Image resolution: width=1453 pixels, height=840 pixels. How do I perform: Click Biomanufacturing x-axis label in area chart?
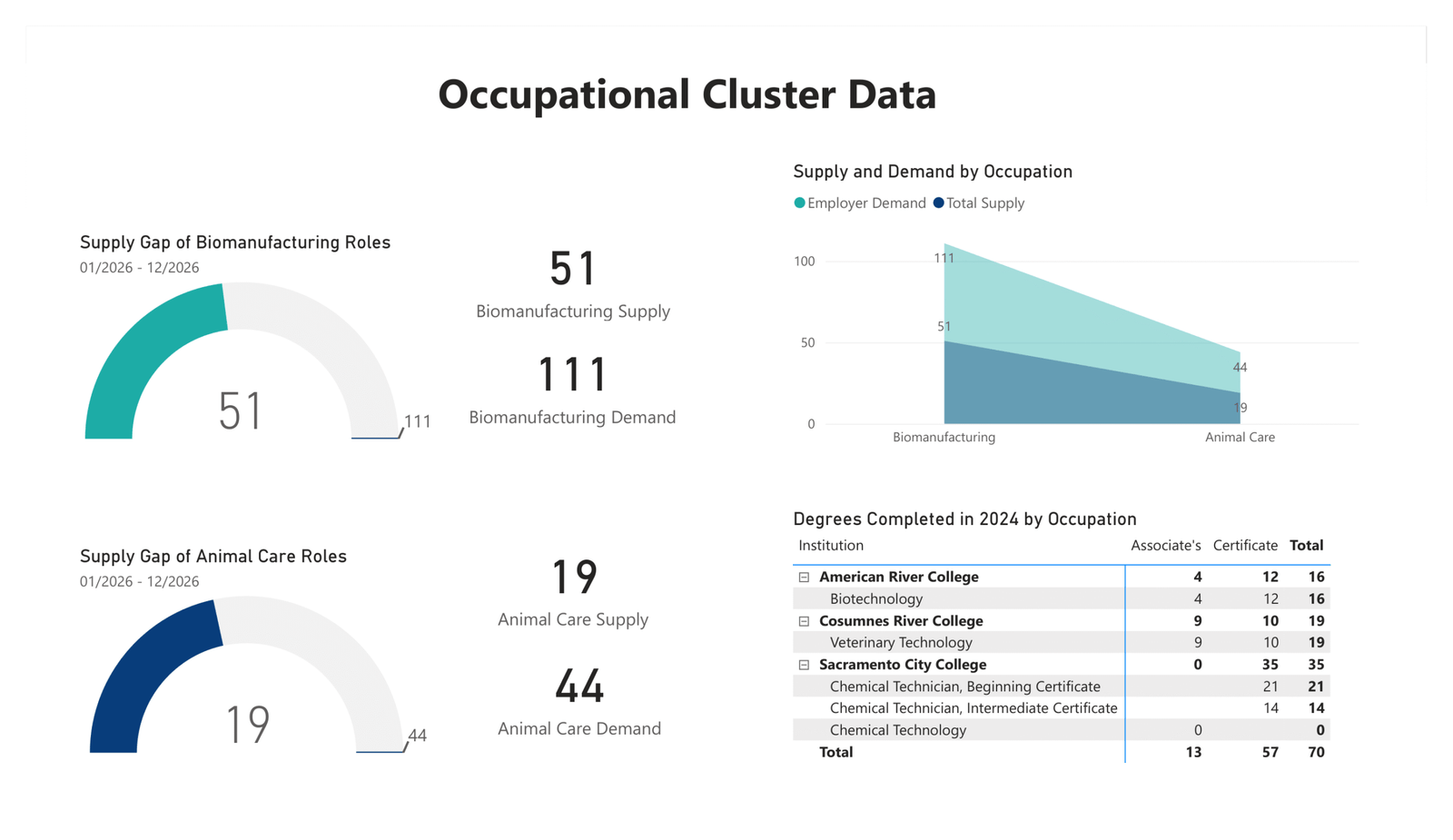pyautogui.click(x=944, y=438)
